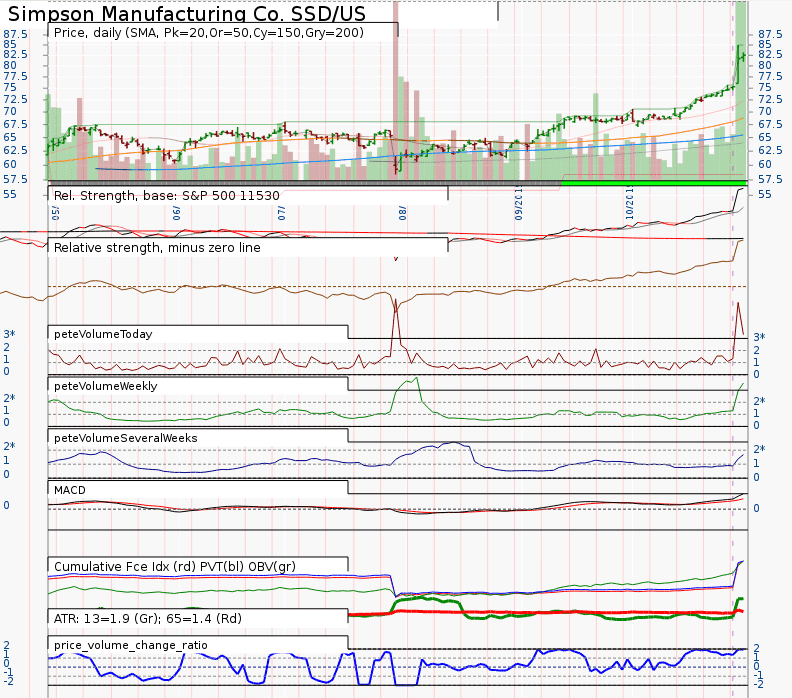Click 77.5 on the left price axis

[16, 76]
